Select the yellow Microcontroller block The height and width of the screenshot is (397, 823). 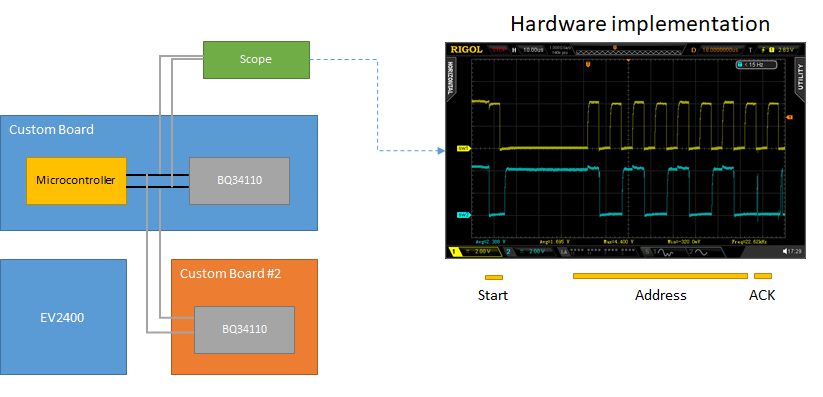[x=77, y=181]
